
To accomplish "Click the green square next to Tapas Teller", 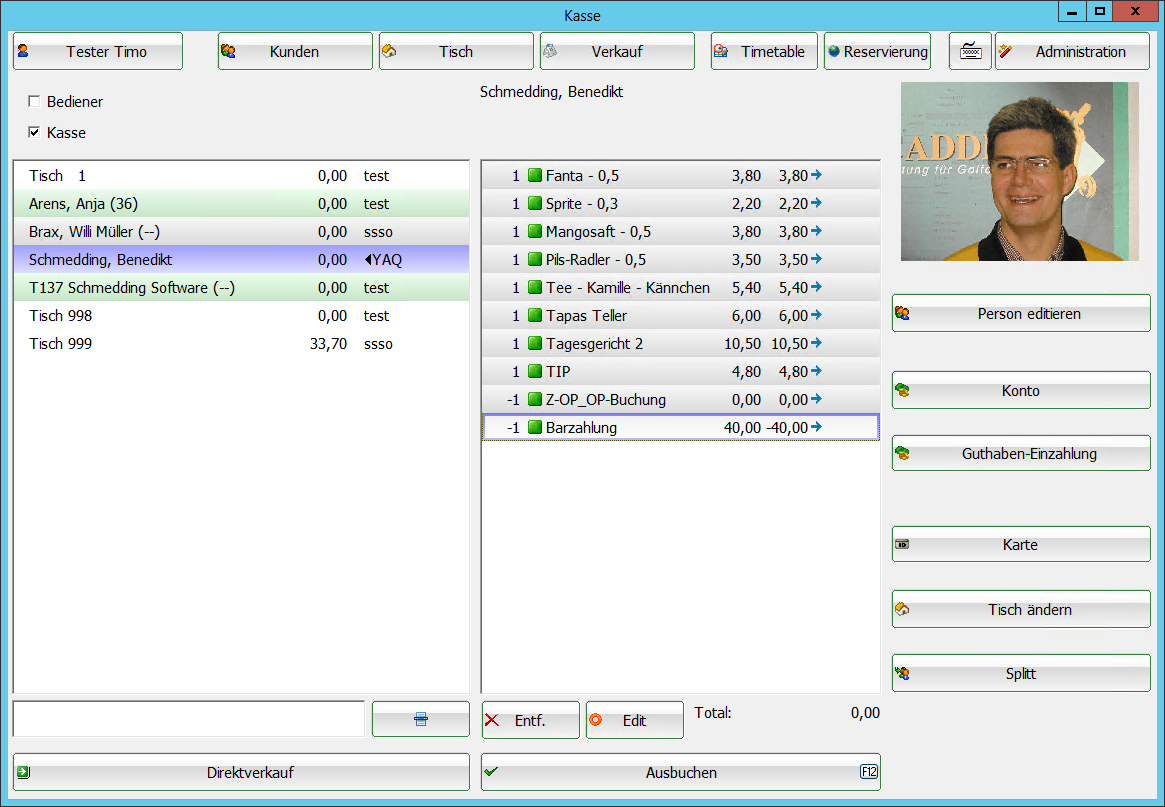I will point(534,316).
